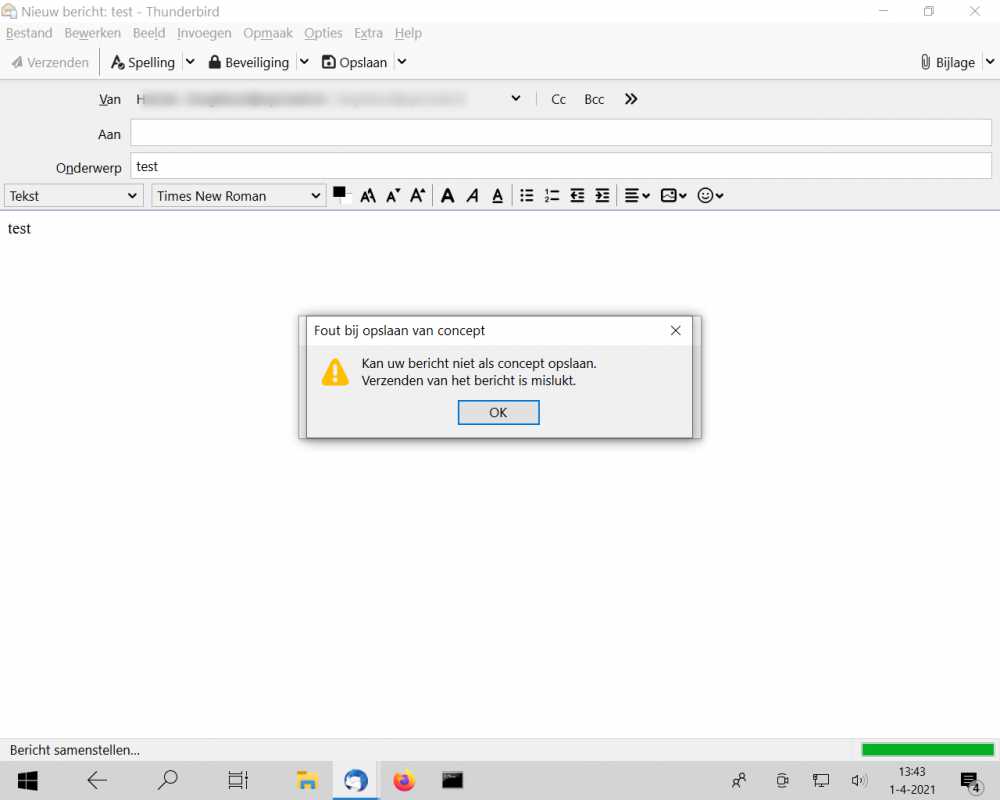Apply bulleted list formatting
The image size is (1000, 800).
[527, 196]
